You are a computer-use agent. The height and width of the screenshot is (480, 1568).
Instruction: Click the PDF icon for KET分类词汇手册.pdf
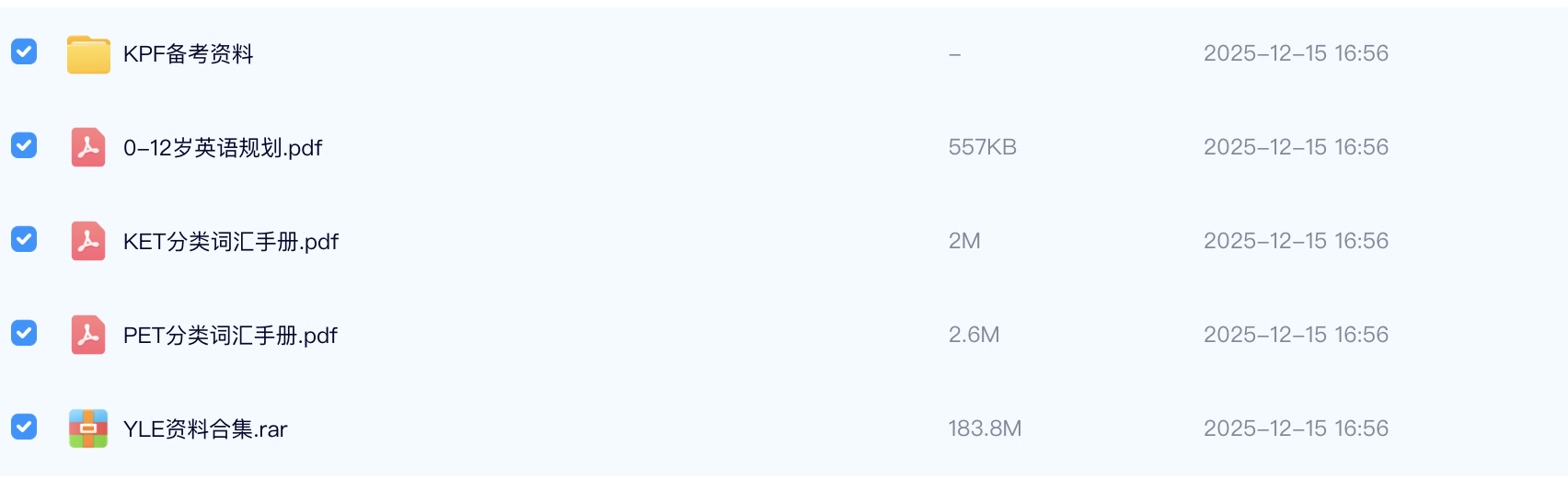[88, 241]
